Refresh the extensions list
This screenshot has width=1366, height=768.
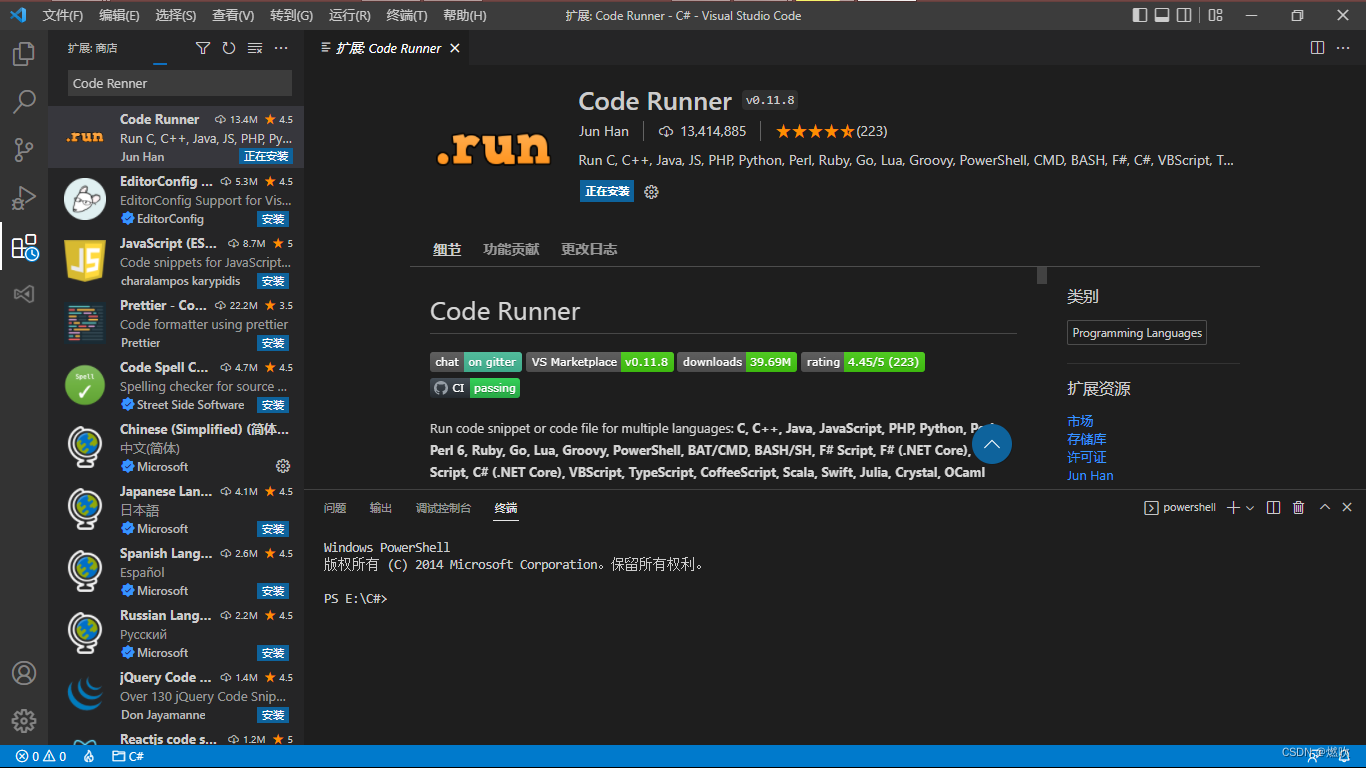229,48
